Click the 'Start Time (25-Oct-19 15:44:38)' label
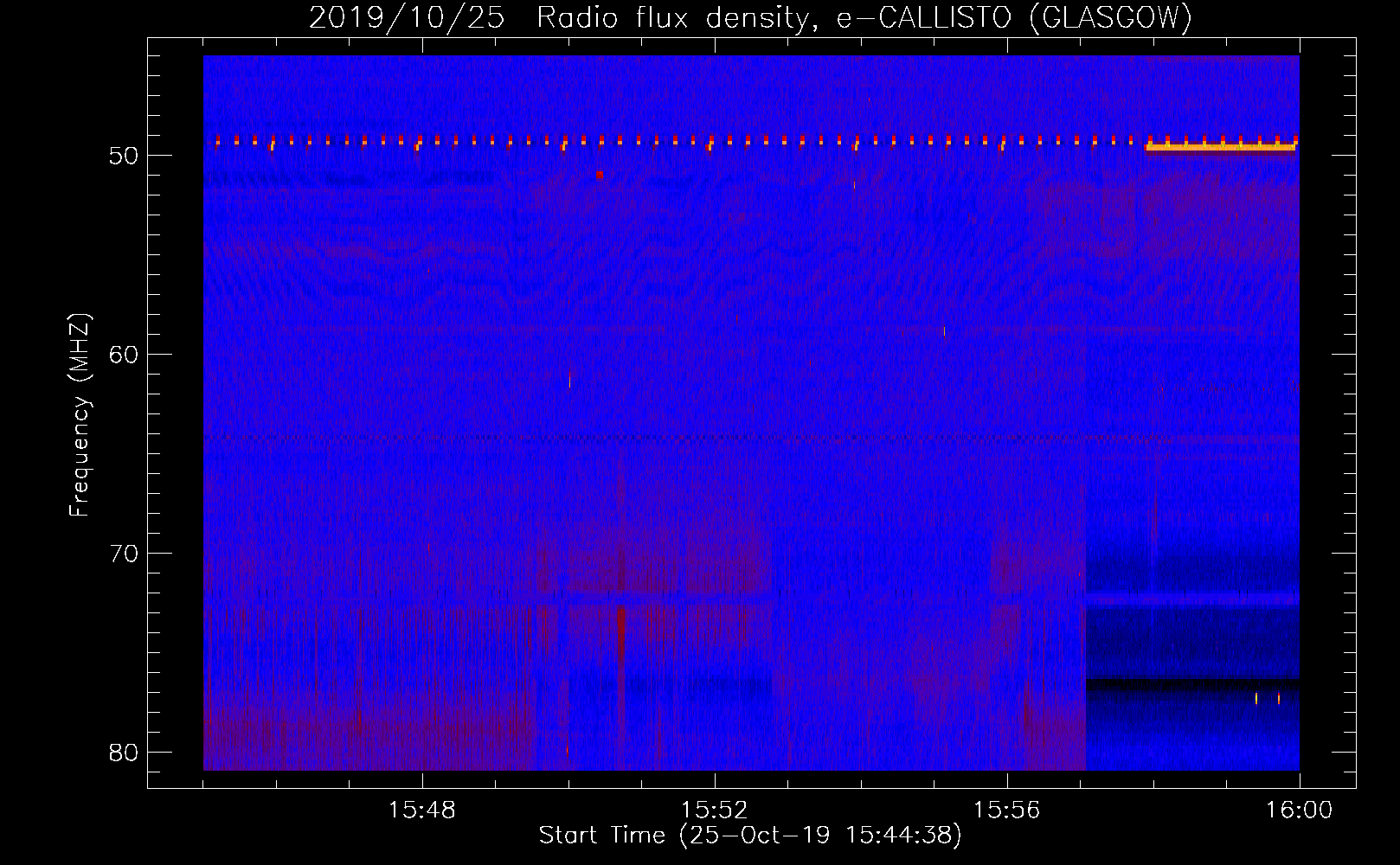Screen dimensions: 1400x865 pyautogui.click(x=750, y=836)
